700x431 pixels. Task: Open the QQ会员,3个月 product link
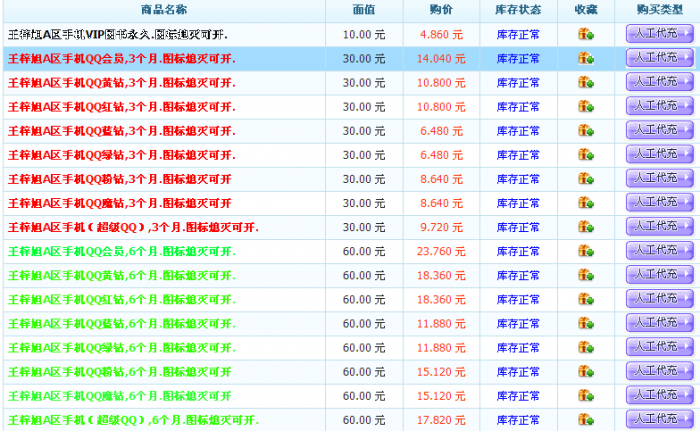[x=121, y=59]
